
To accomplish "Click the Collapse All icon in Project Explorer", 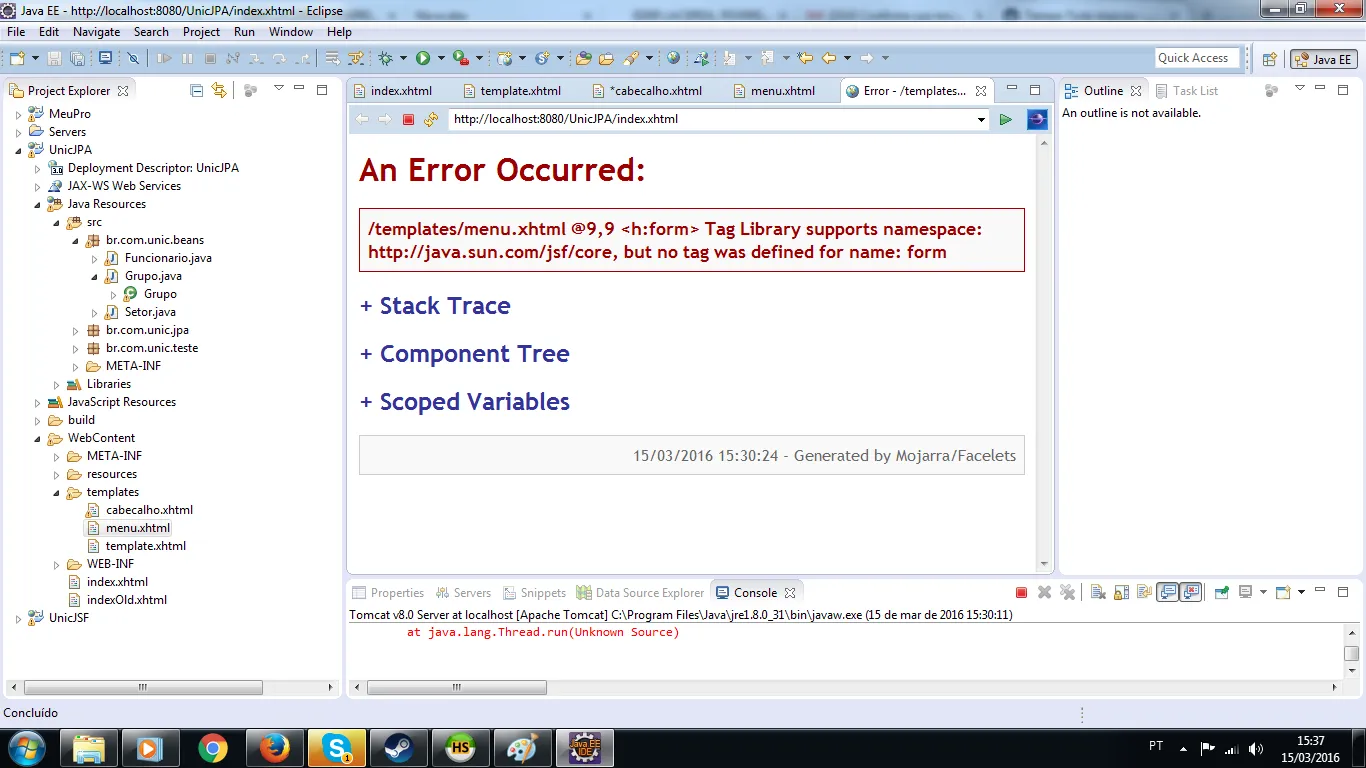I will (196, 90).
